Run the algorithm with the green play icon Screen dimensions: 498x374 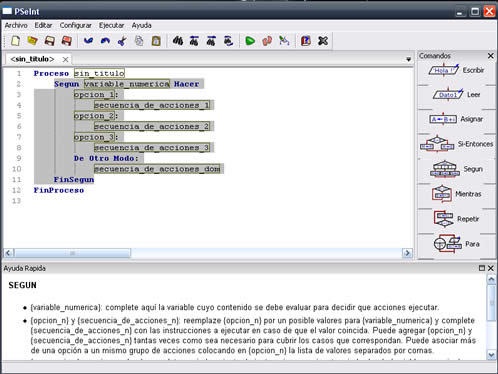[250, 41]
